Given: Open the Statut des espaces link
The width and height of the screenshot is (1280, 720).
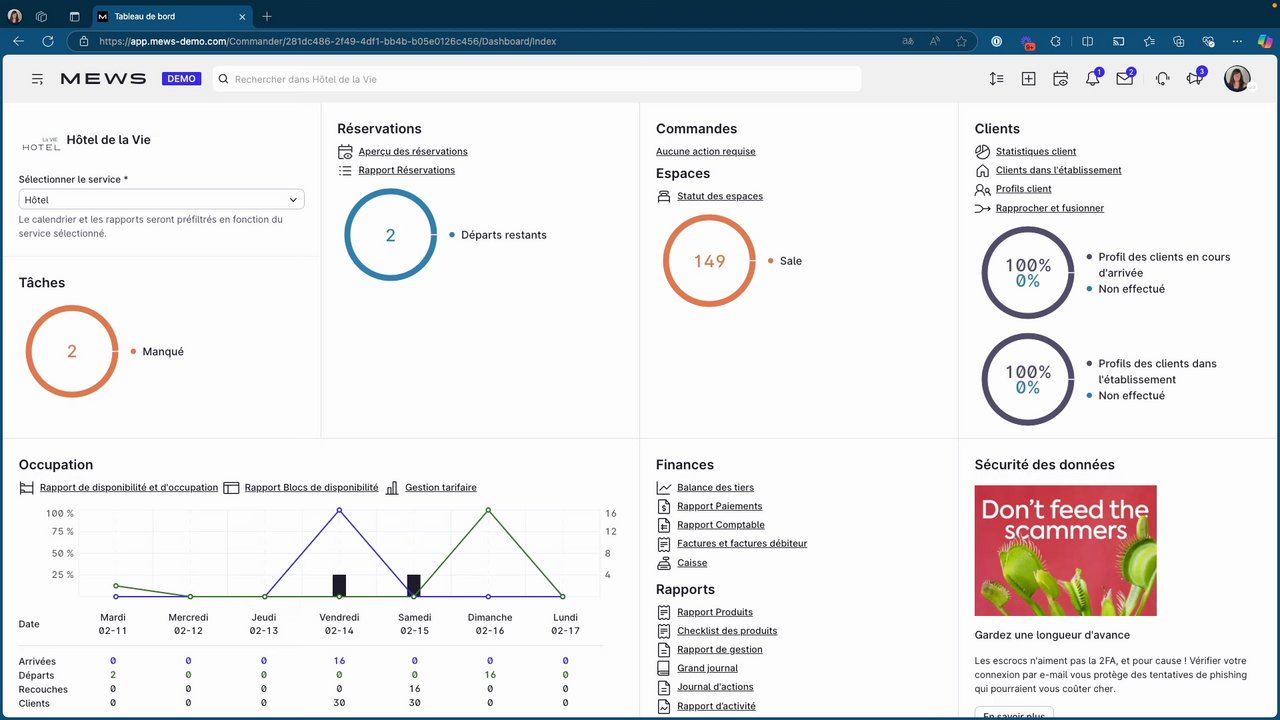Looking at the screenshot, I should (720, 196).
